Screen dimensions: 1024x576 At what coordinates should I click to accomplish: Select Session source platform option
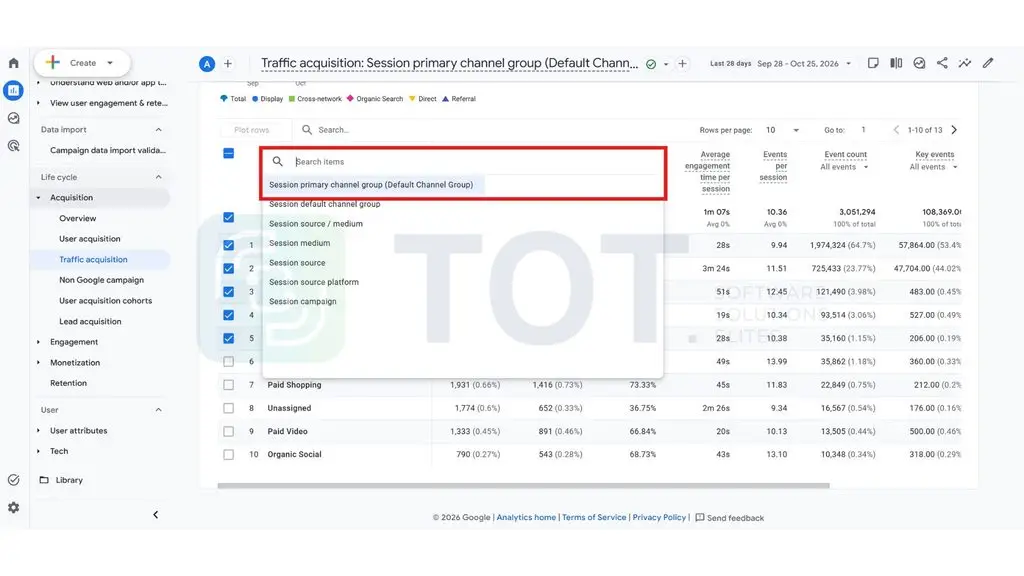coord(314,282)
